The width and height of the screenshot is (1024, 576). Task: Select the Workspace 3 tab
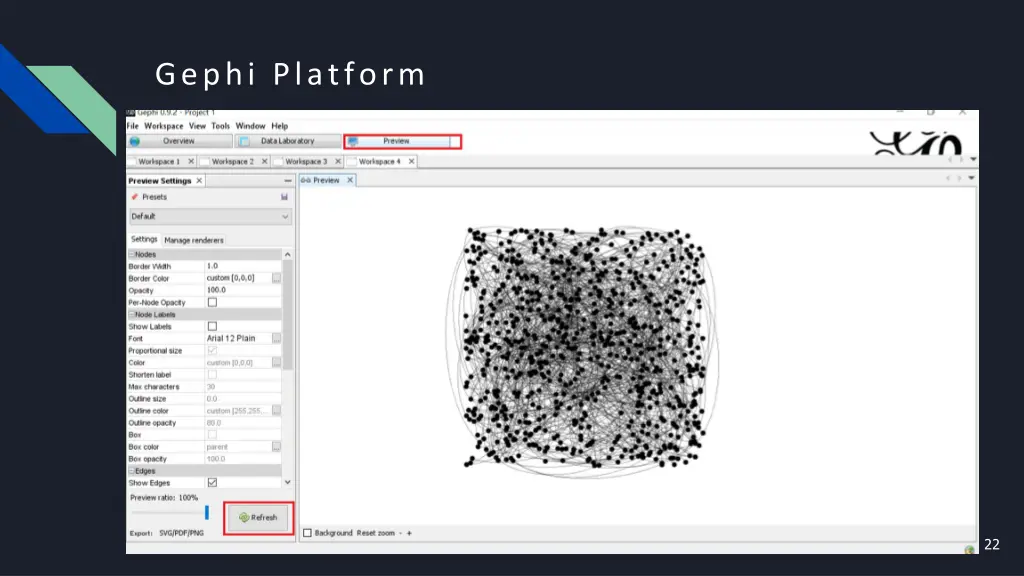tap(306, 161)
